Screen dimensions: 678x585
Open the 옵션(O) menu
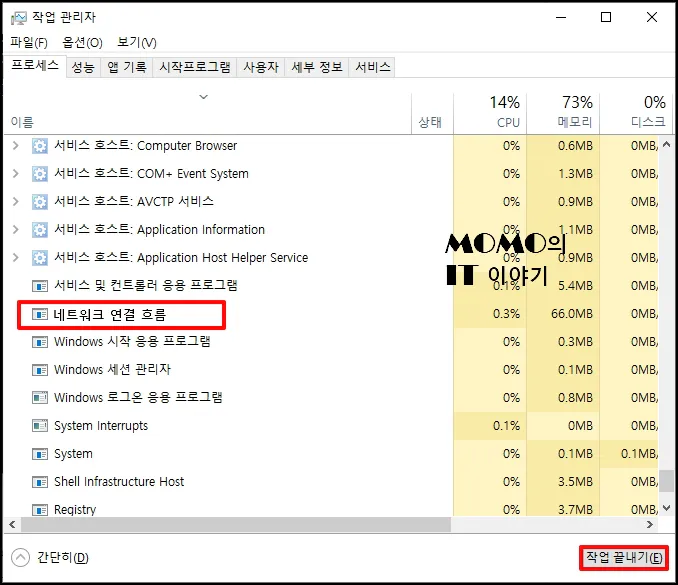click(x=82, y=42)
